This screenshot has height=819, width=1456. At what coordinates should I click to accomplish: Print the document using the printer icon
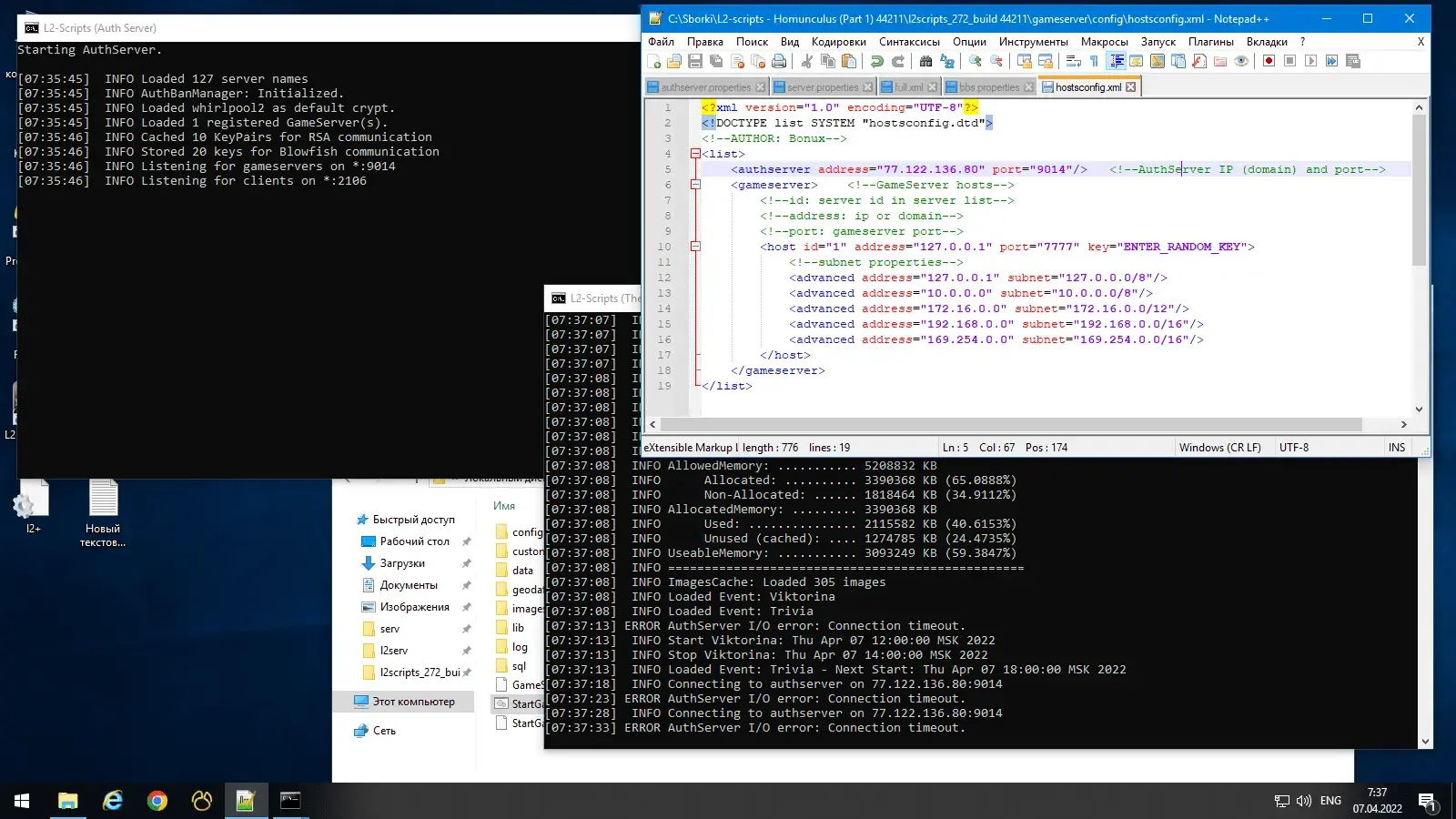pyautogui.click(x=779, y=61)
